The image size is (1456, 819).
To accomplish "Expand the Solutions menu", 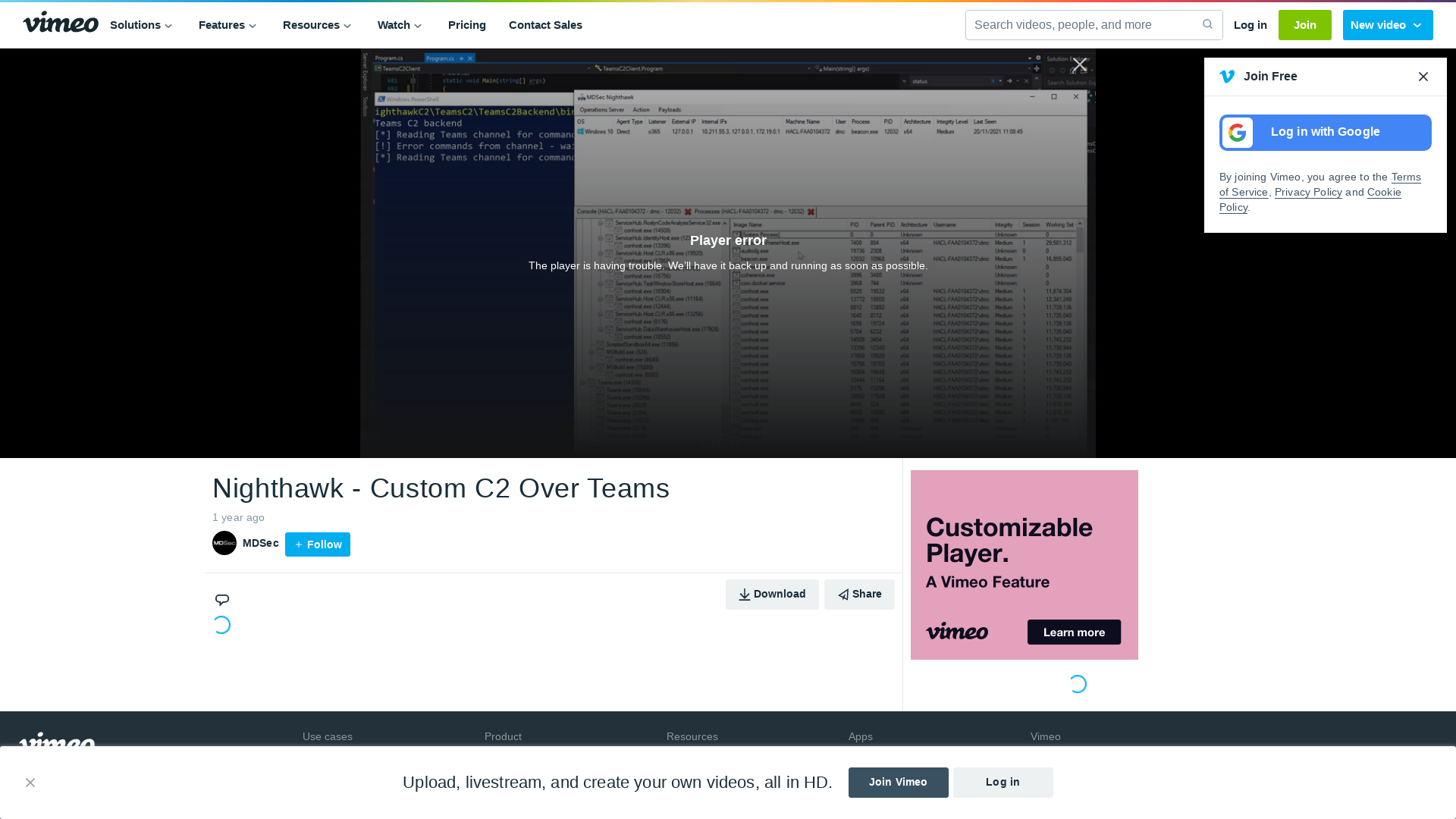I will click(x=141, y=25).
